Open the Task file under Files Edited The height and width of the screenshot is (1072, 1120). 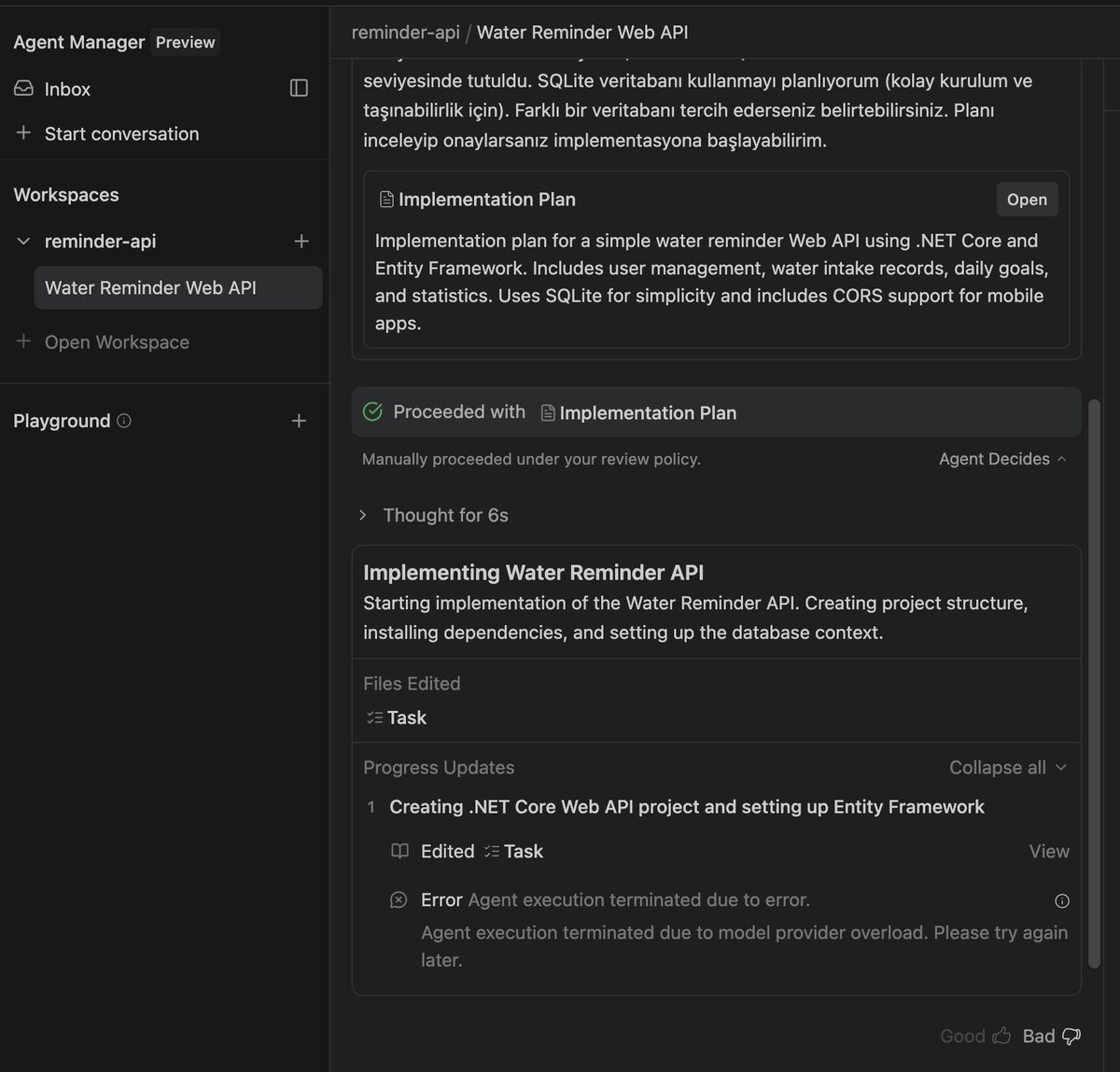tap(397, 717)
